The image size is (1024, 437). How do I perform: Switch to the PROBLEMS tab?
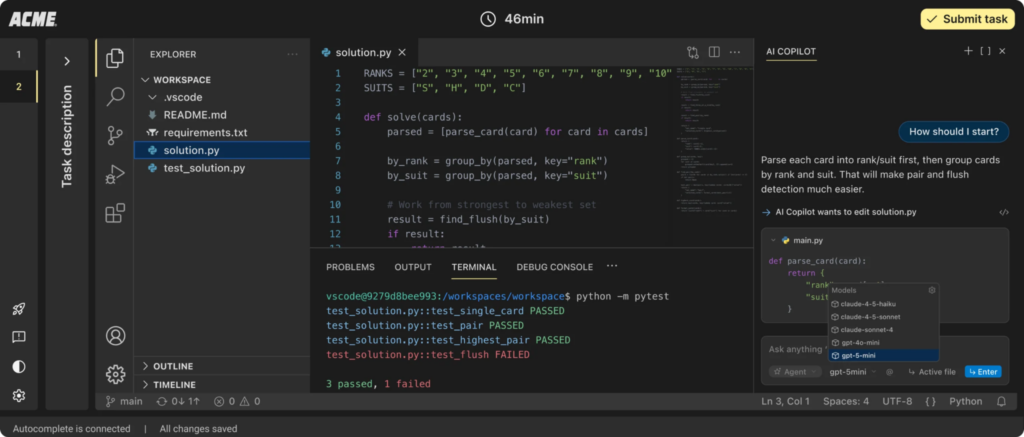(351, 267)
